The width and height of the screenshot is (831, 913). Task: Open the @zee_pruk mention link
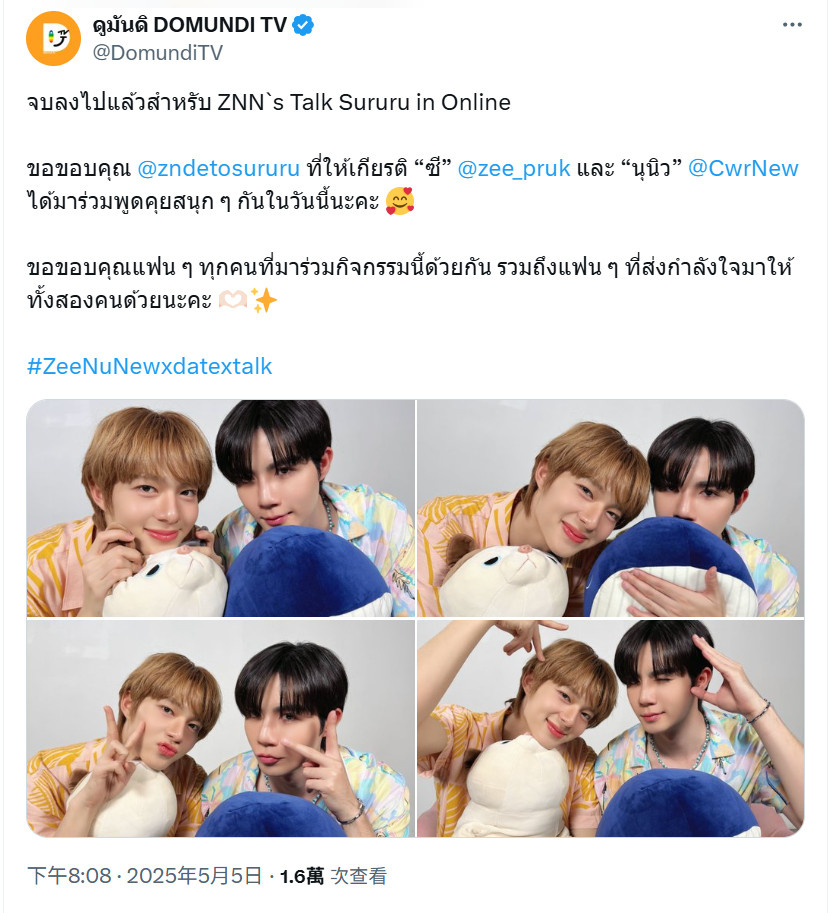tap(514, 168)
